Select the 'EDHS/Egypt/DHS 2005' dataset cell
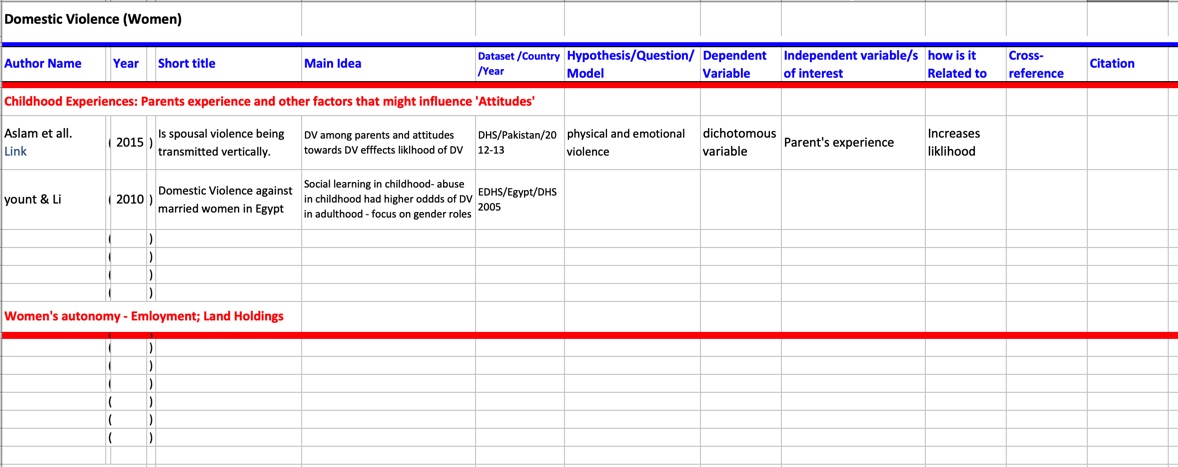 click(x=517, y=199)
